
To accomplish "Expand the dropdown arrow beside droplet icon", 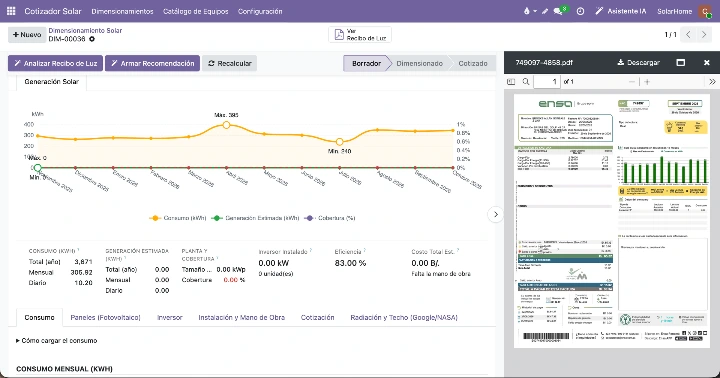I will [x=535, y=11].
